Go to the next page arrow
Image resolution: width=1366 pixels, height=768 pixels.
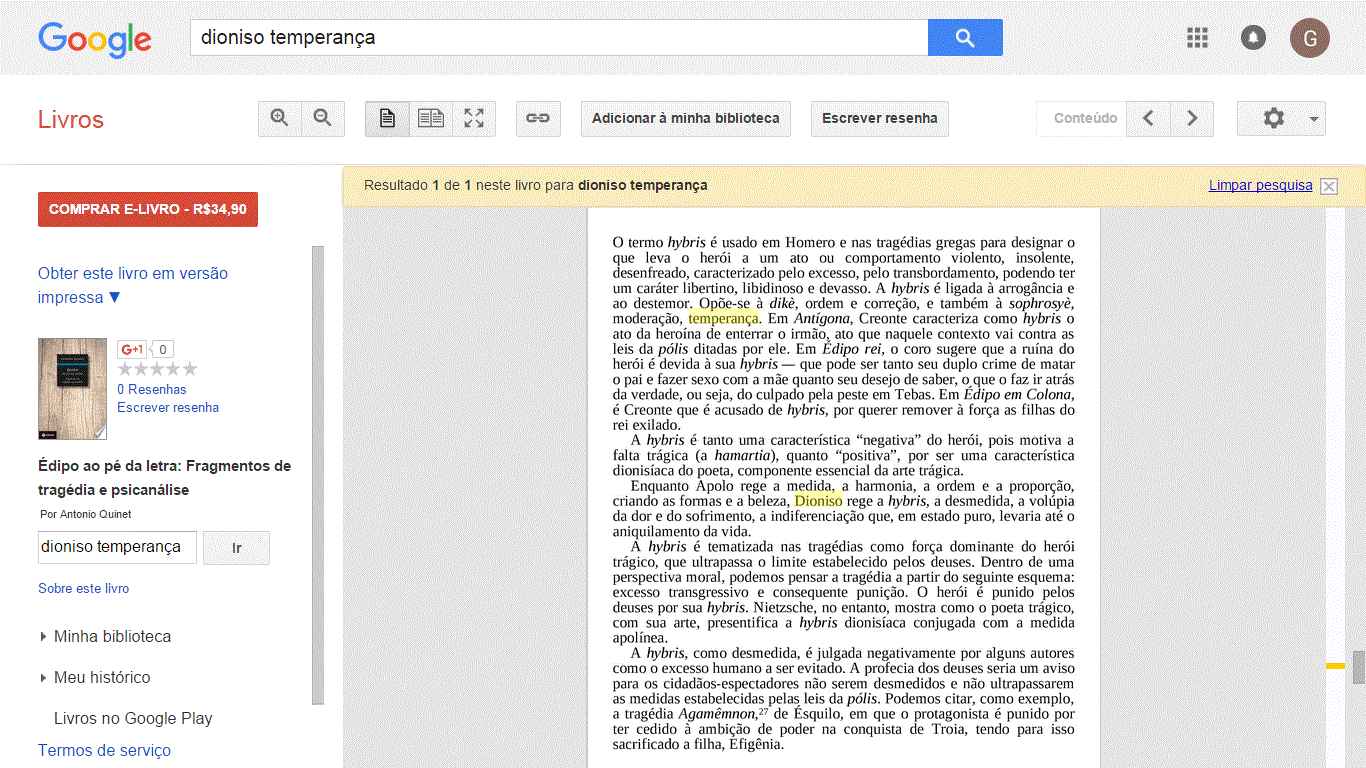[x=1192, y=118]
